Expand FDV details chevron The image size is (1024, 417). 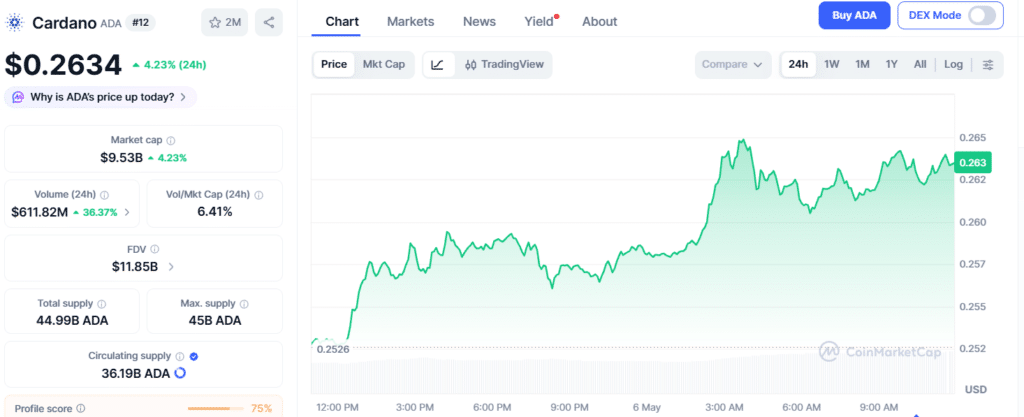pos(171,266)
